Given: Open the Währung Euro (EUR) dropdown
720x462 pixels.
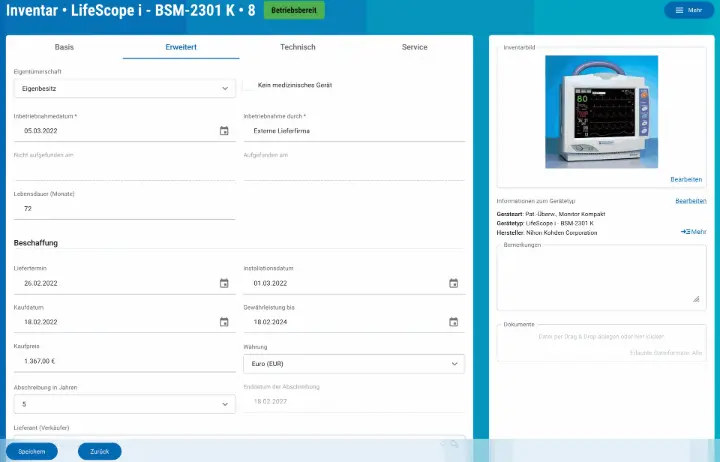Looking at the screenshot, I should click(x=354, y=364).
